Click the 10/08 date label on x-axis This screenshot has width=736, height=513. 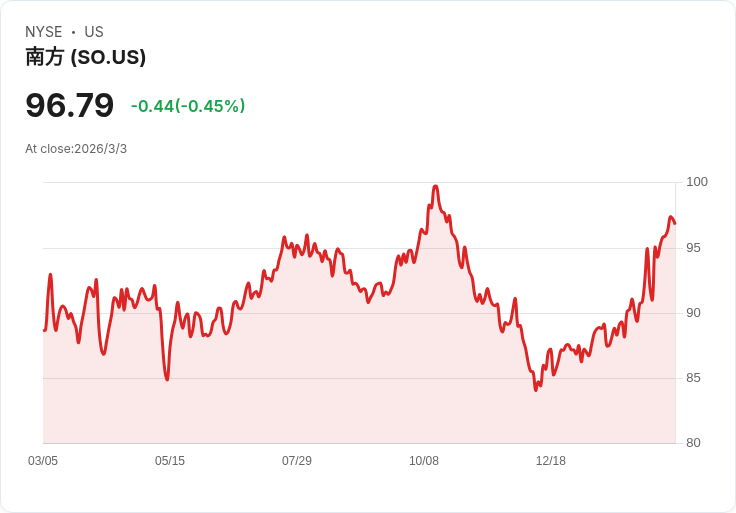pyautogui.click(x=424, y=461)
